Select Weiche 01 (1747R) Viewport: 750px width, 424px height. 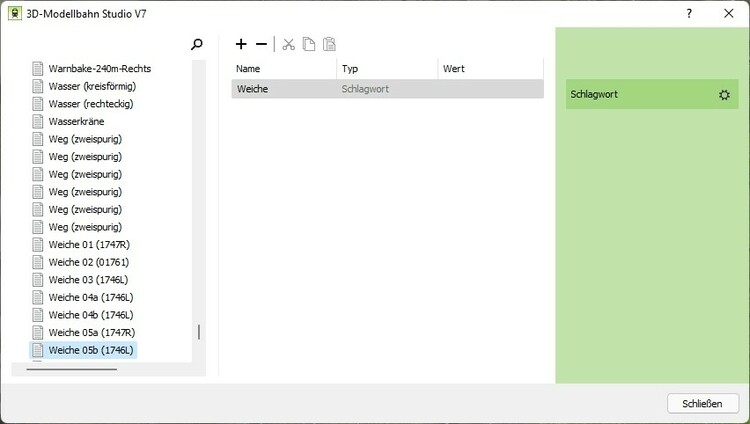tap(89, 245)
